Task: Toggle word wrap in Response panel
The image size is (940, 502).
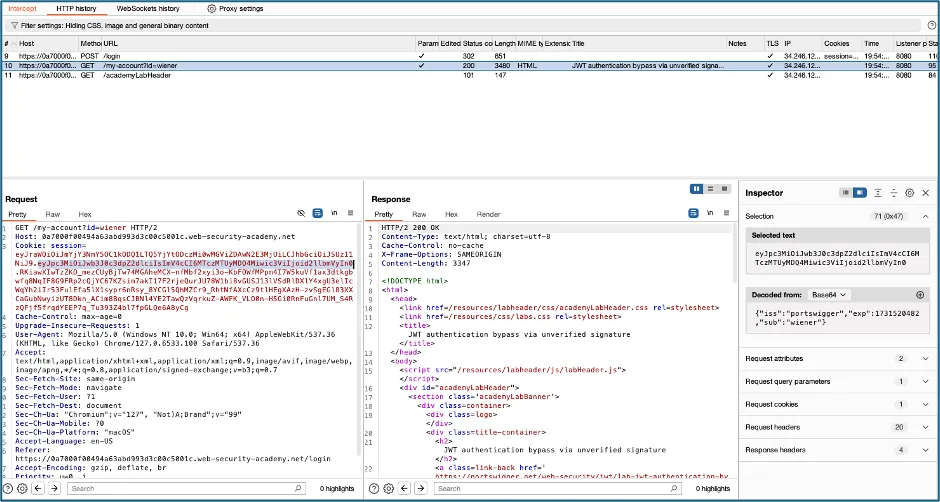Action: [x=694, y=214]
